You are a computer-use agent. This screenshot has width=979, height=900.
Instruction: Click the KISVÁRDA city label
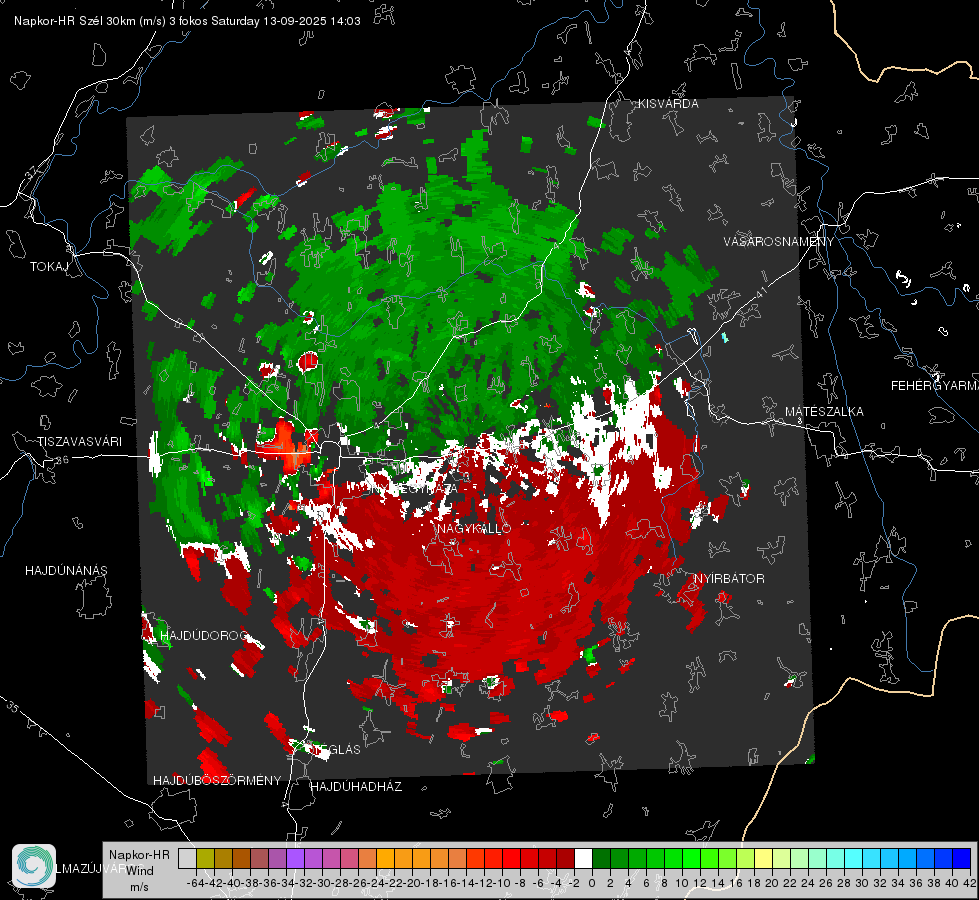point(668,104)
